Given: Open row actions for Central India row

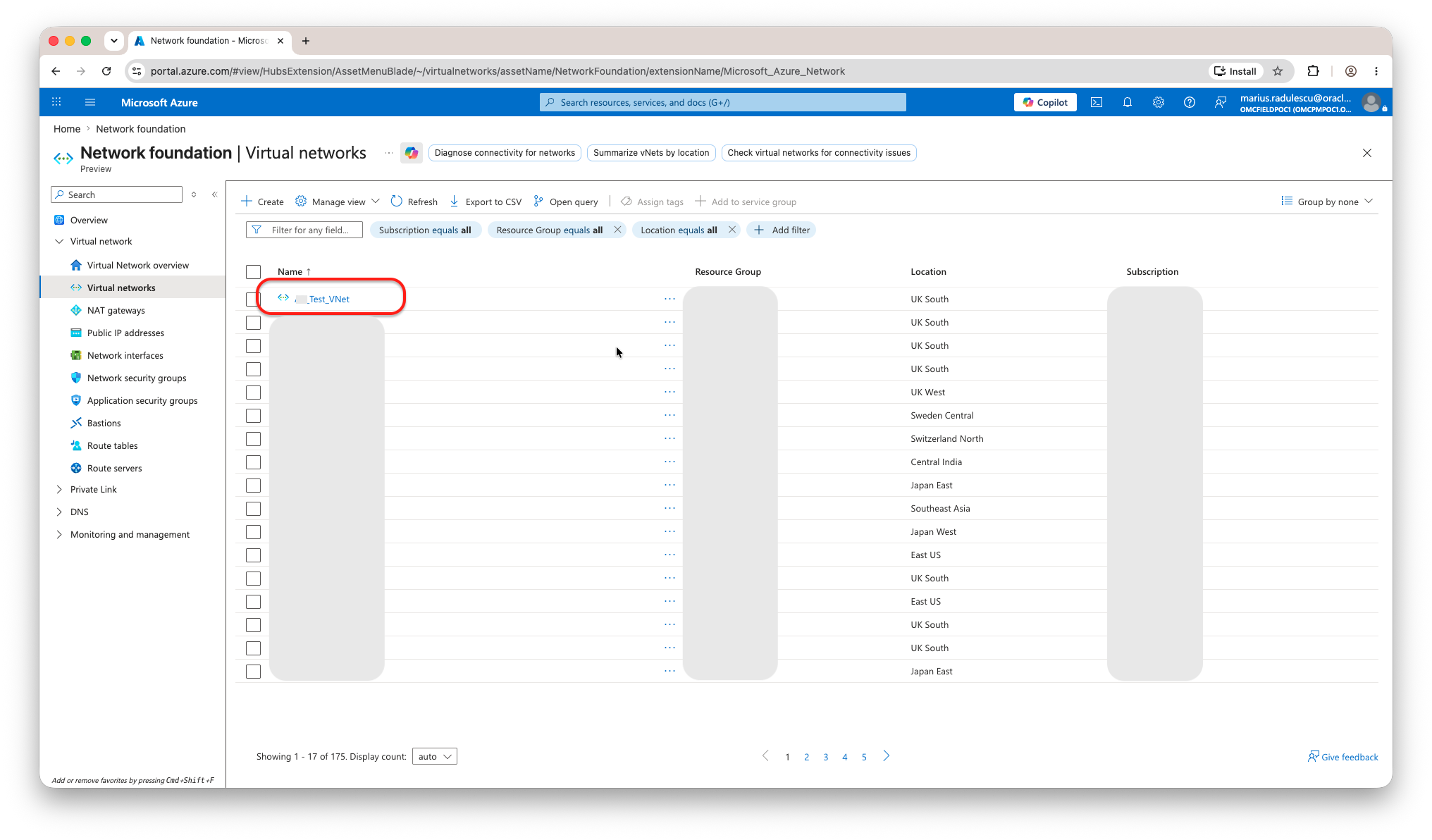Looking at the screenshot, I should (x=669, y=462).
